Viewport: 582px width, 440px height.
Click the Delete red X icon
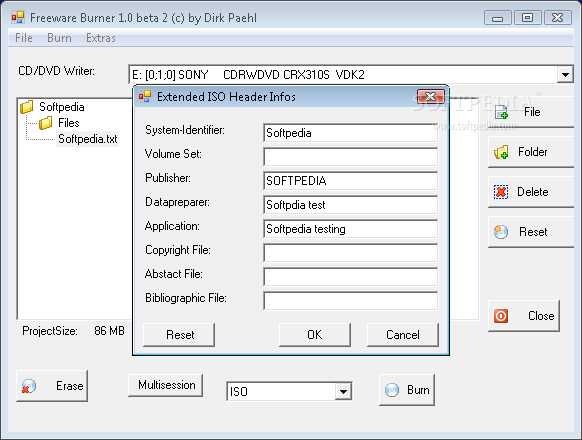tap(501, 192)
